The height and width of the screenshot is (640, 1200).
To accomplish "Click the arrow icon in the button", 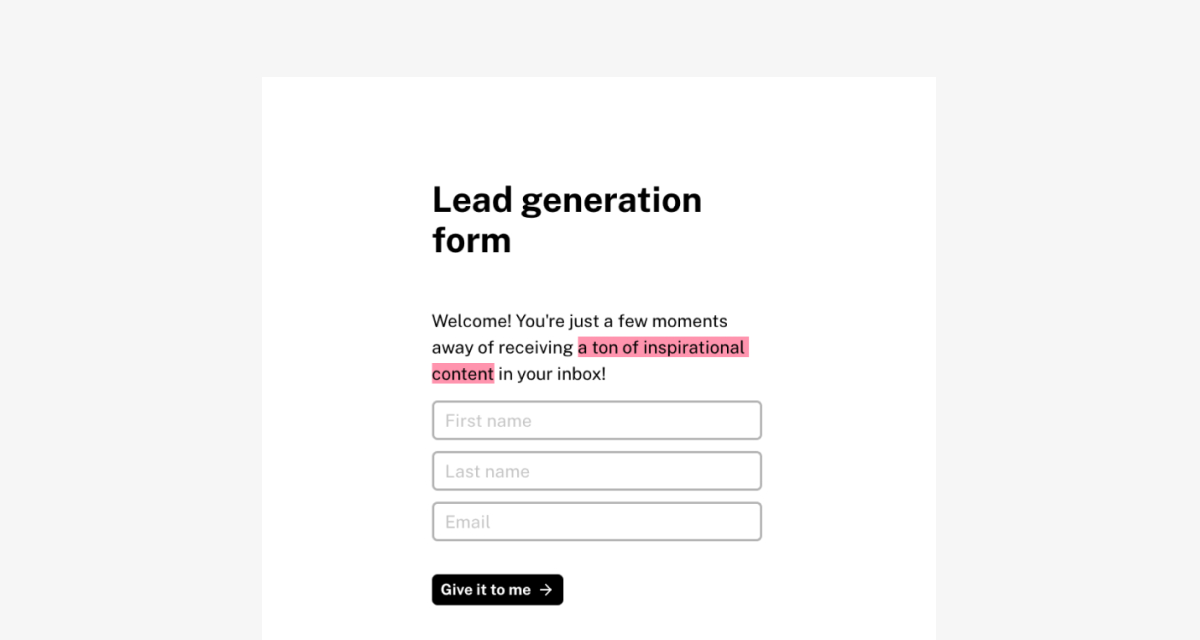I will click(546, 590).
